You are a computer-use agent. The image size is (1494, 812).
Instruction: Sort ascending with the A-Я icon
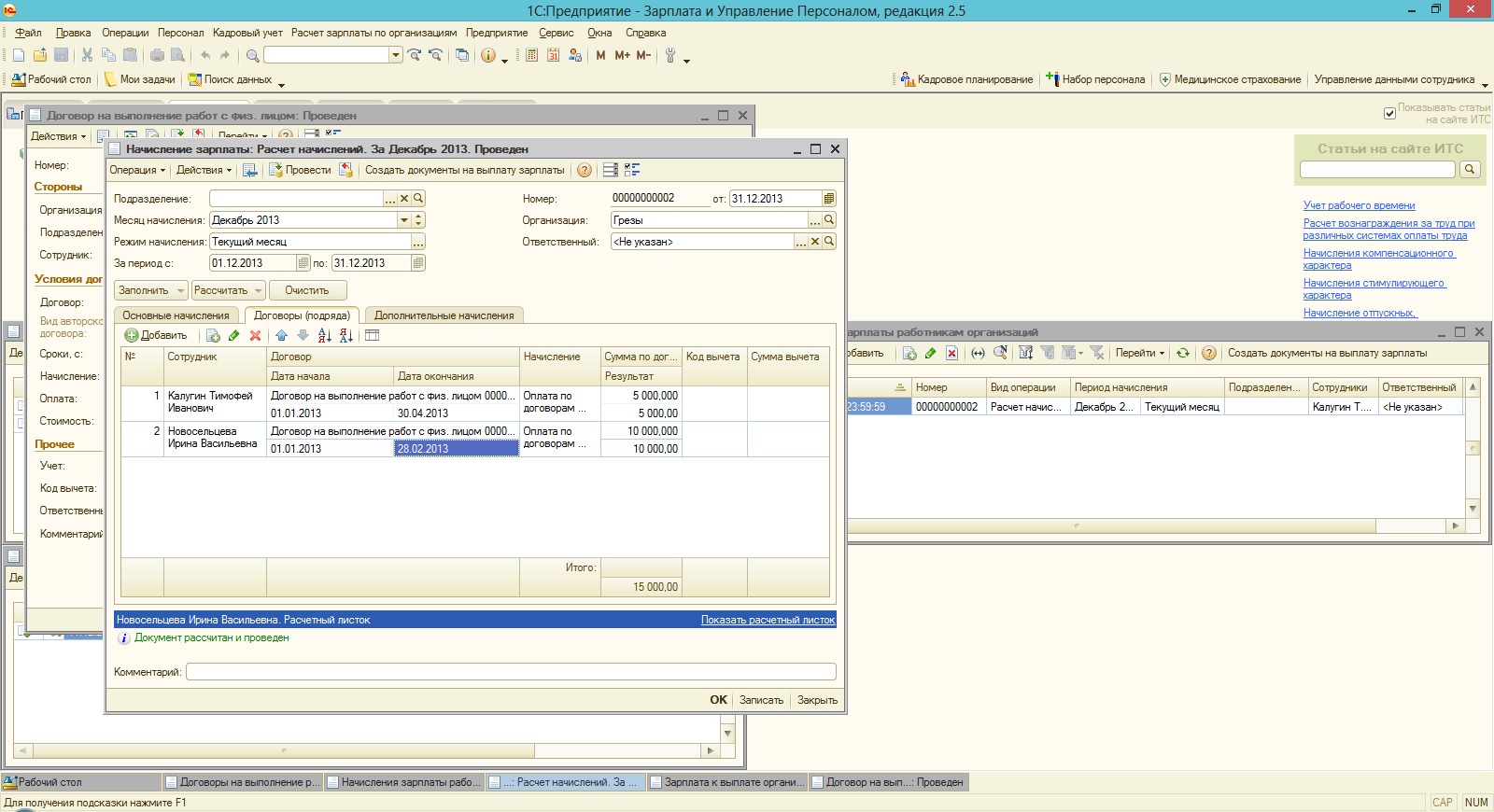[x=324, y=335]
